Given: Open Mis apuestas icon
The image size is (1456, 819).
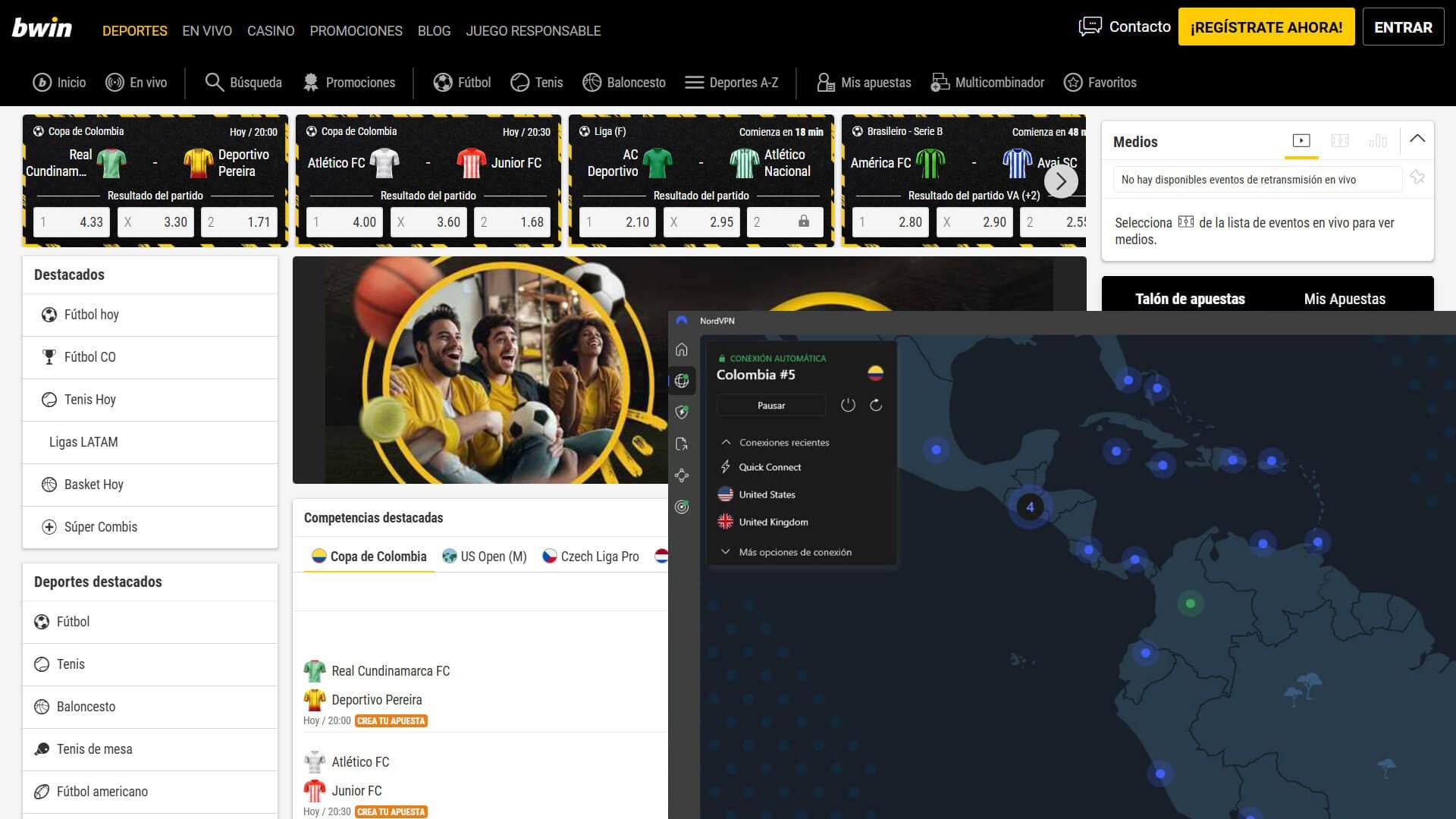Looking at the screenshot, I should pos(825,82).
